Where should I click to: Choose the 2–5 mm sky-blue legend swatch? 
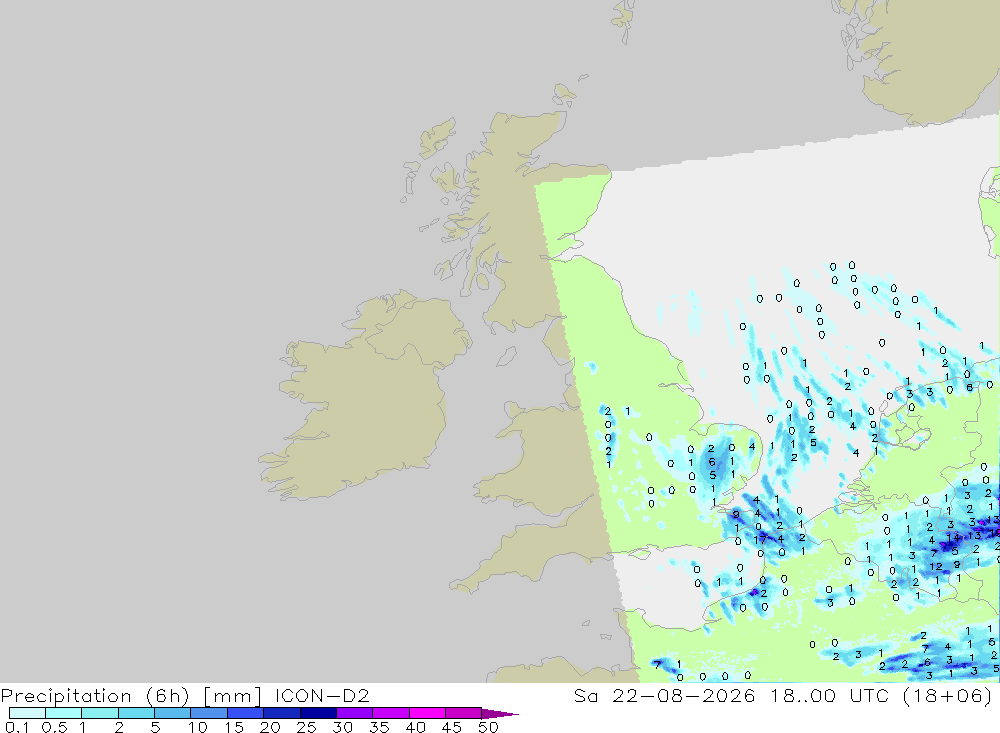tap(136, 713)
